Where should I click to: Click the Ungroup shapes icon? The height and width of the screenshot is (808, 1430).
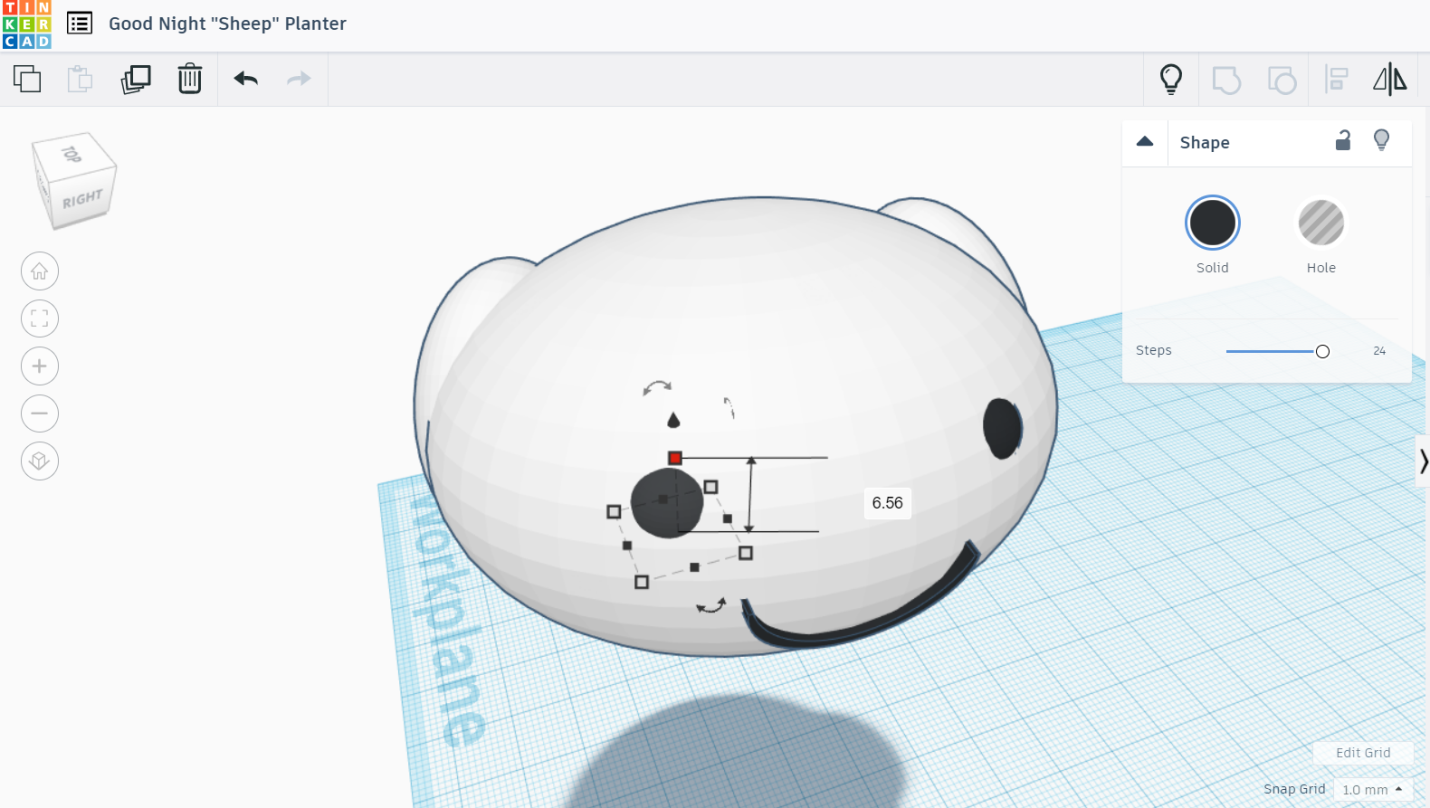(1281, 79)
